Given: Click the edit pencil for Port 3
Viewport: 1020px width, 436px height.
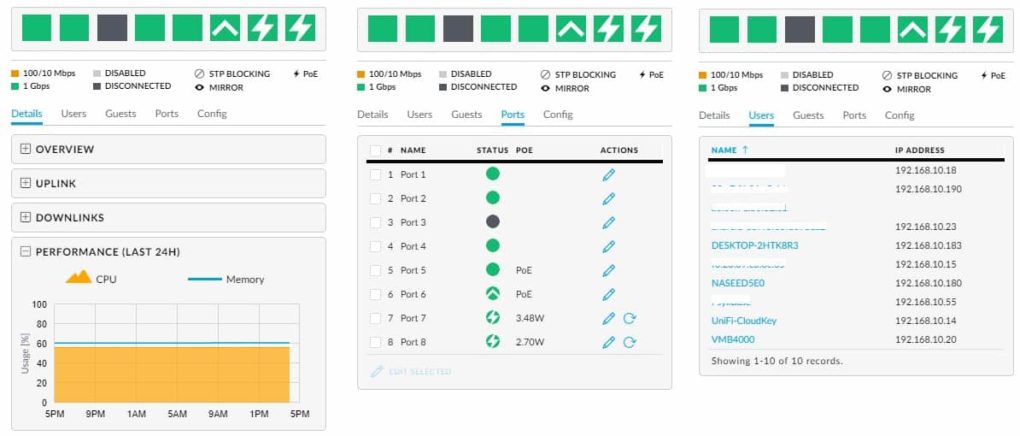Looking at the screenshot, I should [608, 222].
